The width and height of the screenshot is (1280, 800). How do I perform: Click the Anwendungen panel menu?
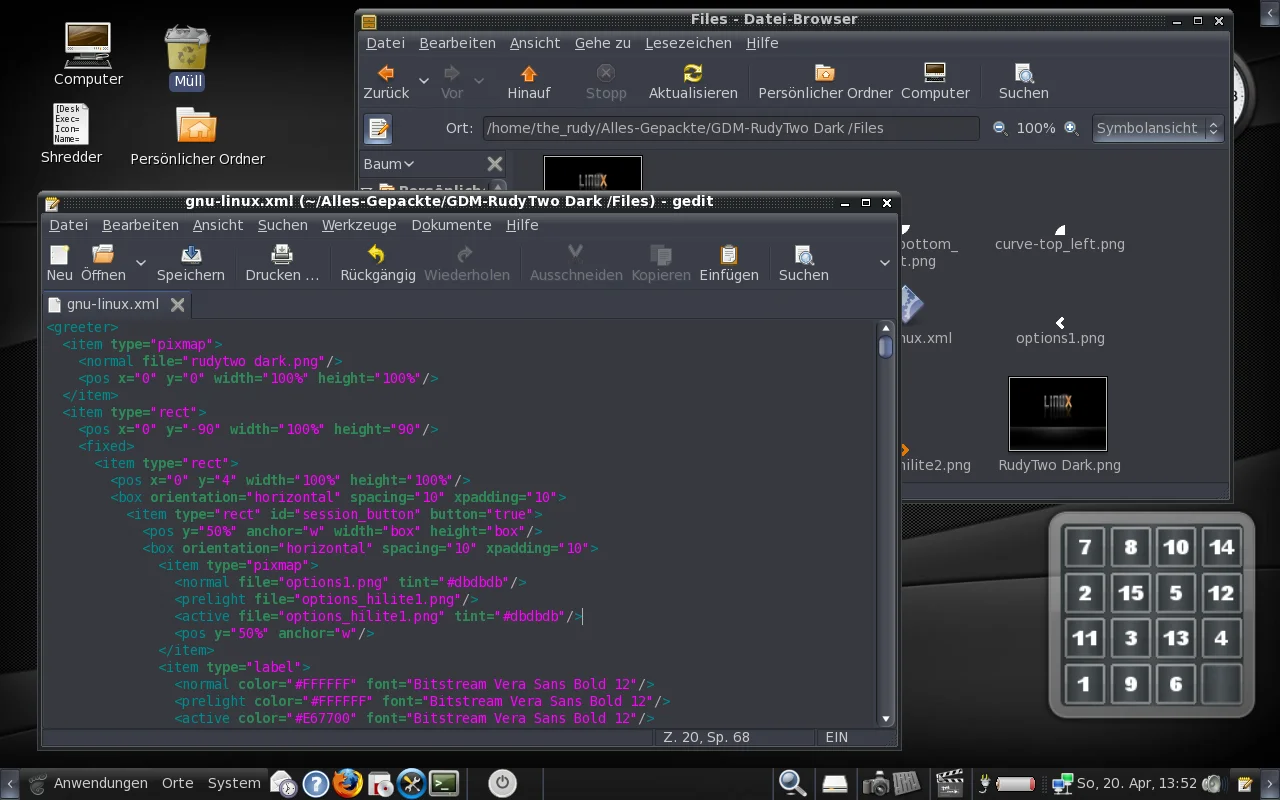click(x=100, y=783)
